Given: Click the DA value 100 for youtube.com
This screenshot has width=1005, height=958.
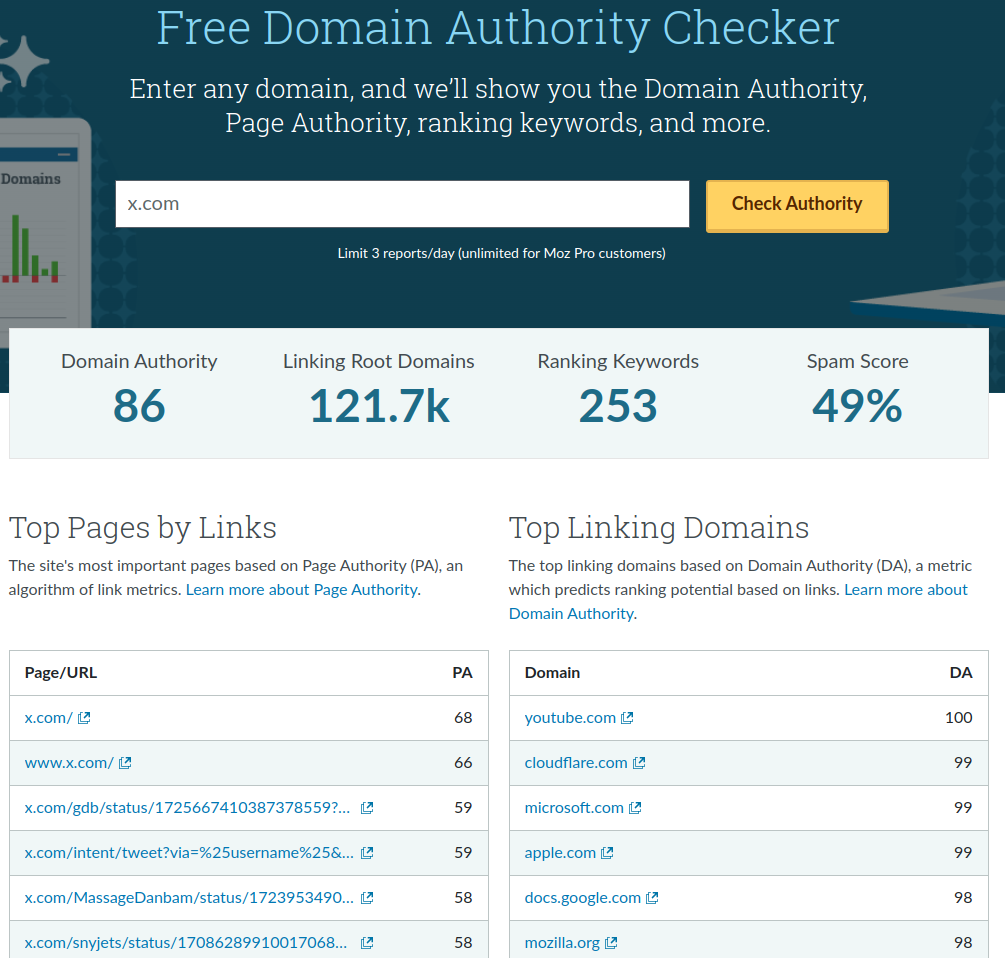Looking at the screenshot, I should point(958,718).
